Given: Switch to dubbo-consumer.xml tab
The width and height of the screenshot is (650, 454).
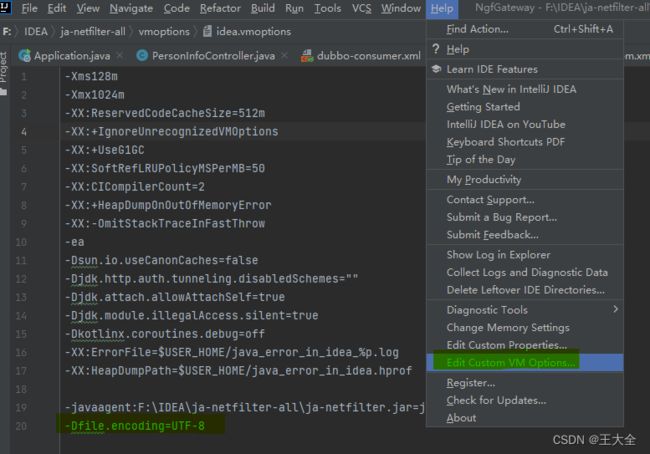Looking at the screenshot, I should 369,56.
